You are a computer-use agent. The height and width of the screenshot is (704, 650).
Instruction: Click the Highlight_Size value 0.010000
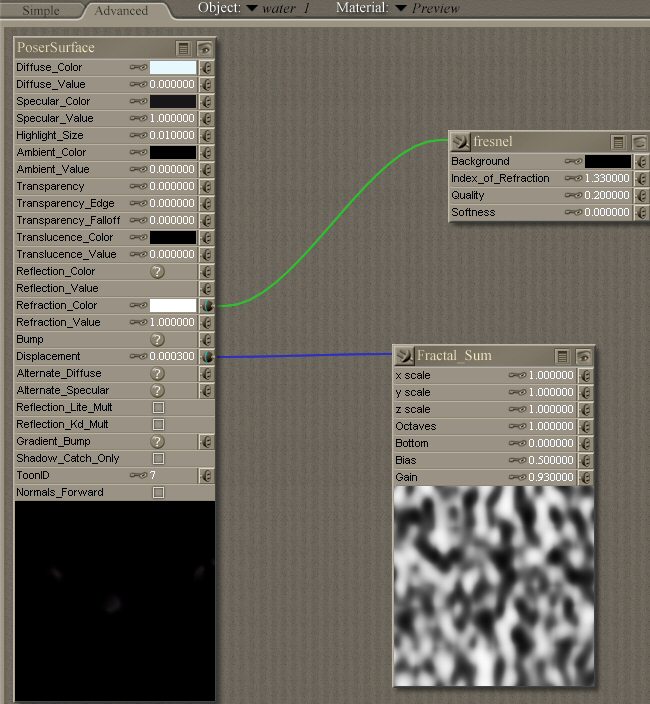172,136
